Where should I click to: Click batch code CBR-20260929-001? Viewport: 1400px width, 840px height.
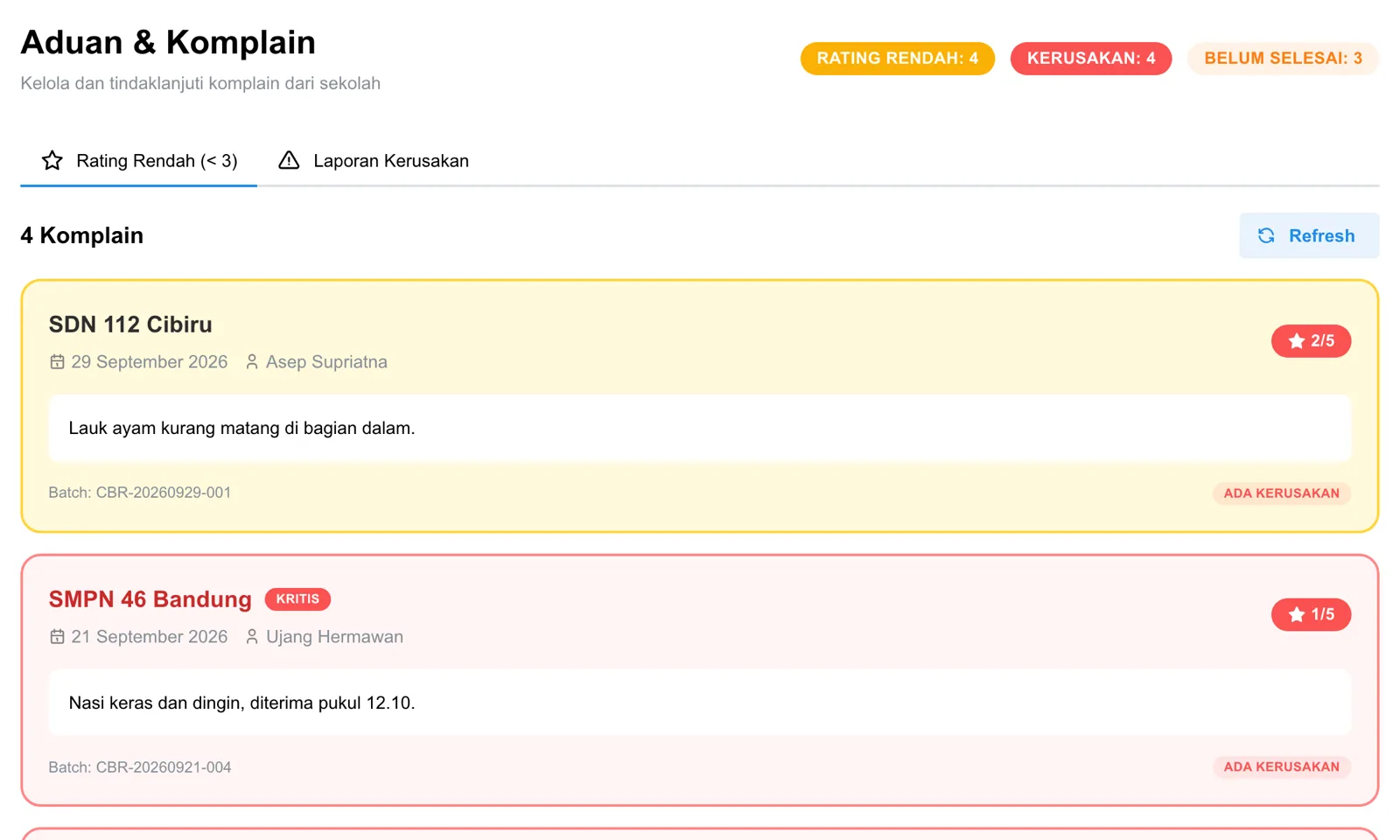coord(140,493)
